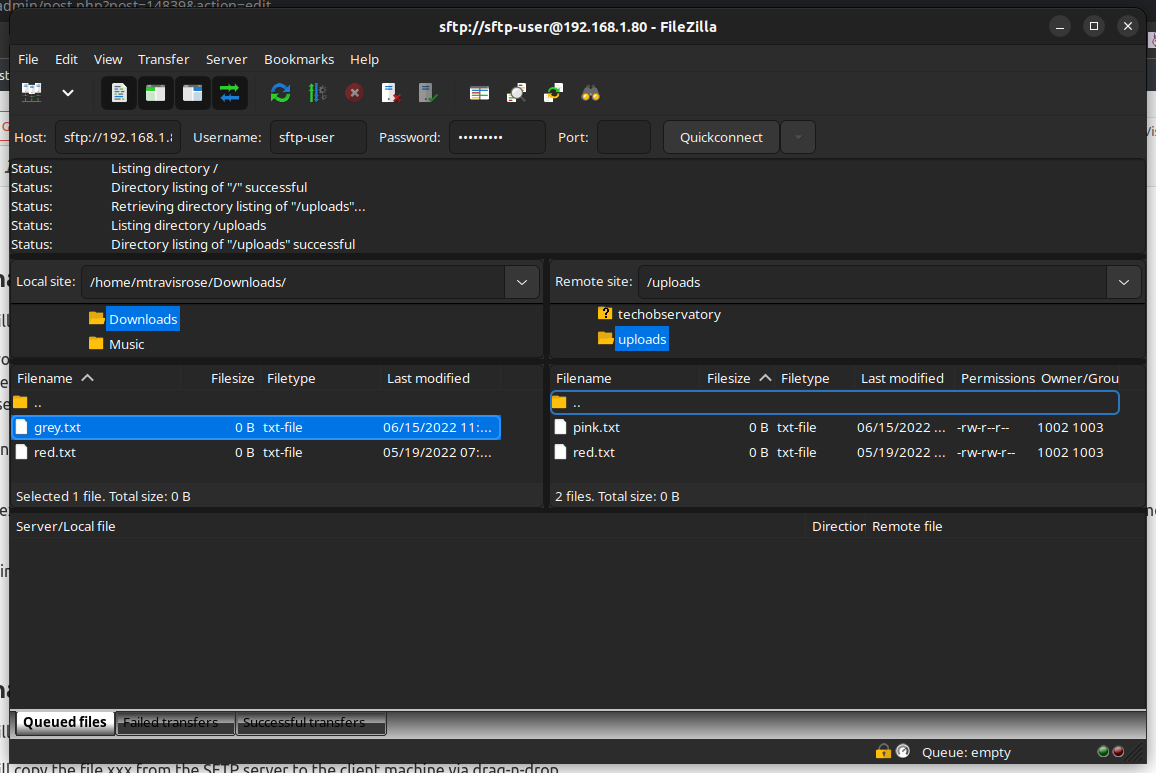Open the local site path dropdown
Viewport: 1156px width, 773px height.
point(521,282)
